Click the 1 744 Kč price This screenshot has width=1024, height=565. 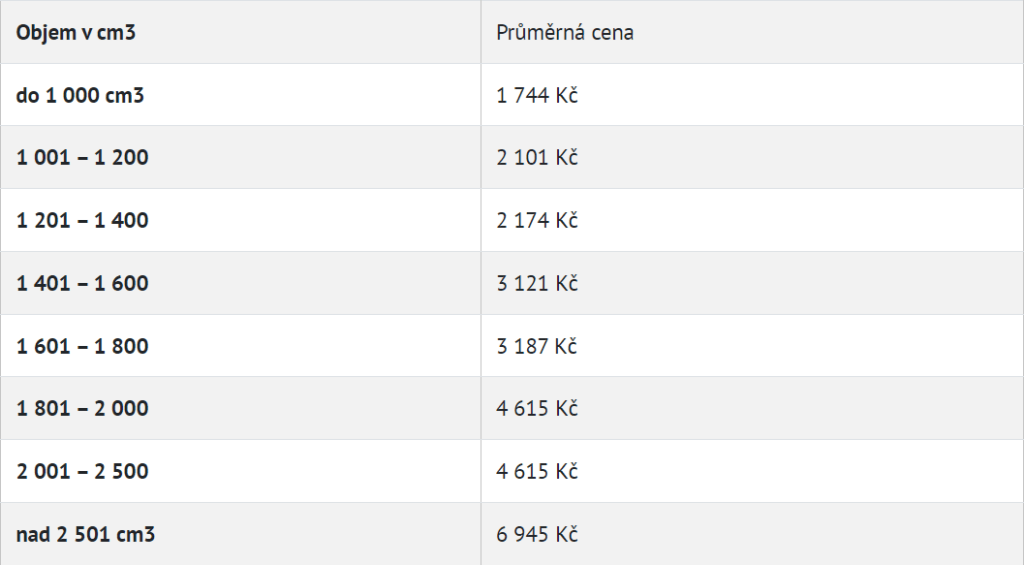pyautogui.click(x=537, y=95)
